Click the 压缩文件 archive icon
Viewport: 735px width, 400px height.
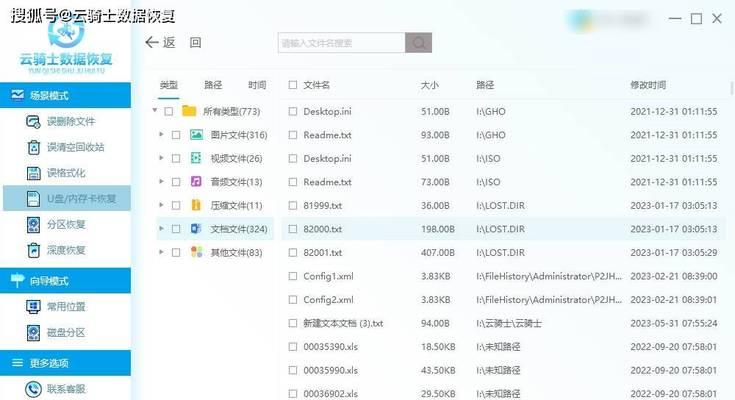tap(196, 205)
